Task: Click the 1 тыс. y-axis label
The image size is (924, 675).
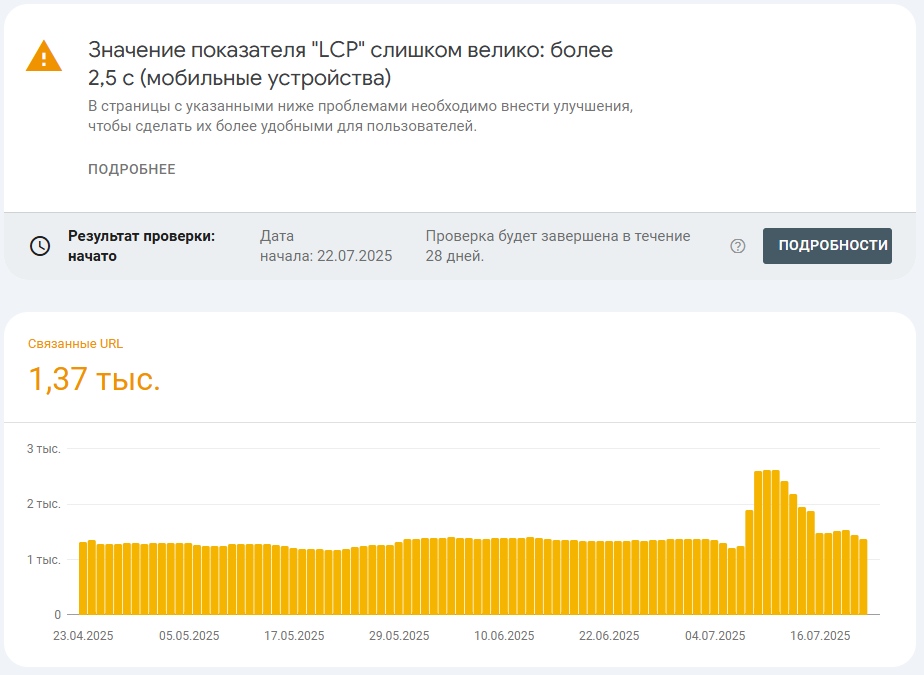Action: pos(44,559)
